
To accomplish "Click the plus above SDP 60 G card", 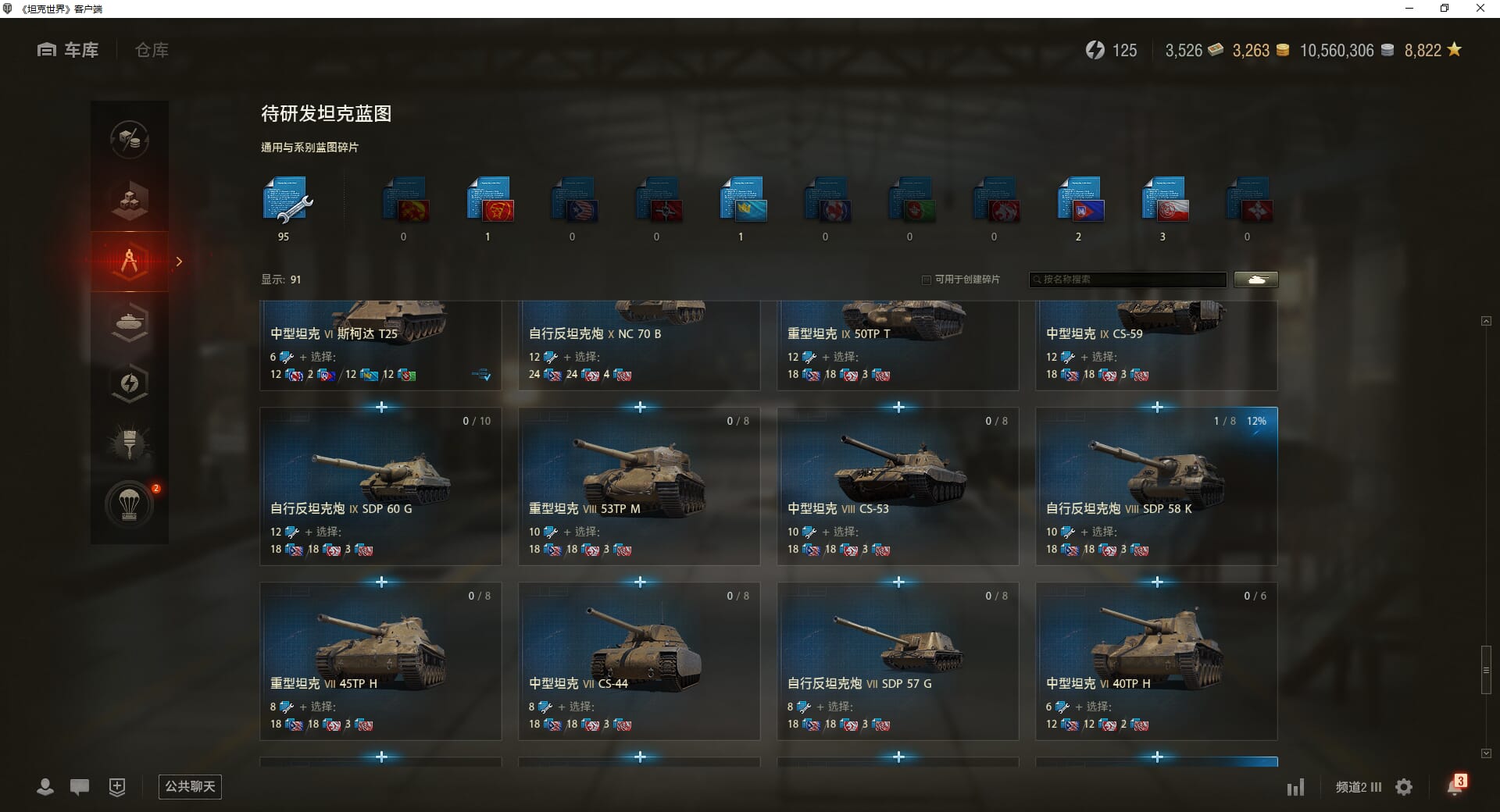I will click(x=381, y=408).
